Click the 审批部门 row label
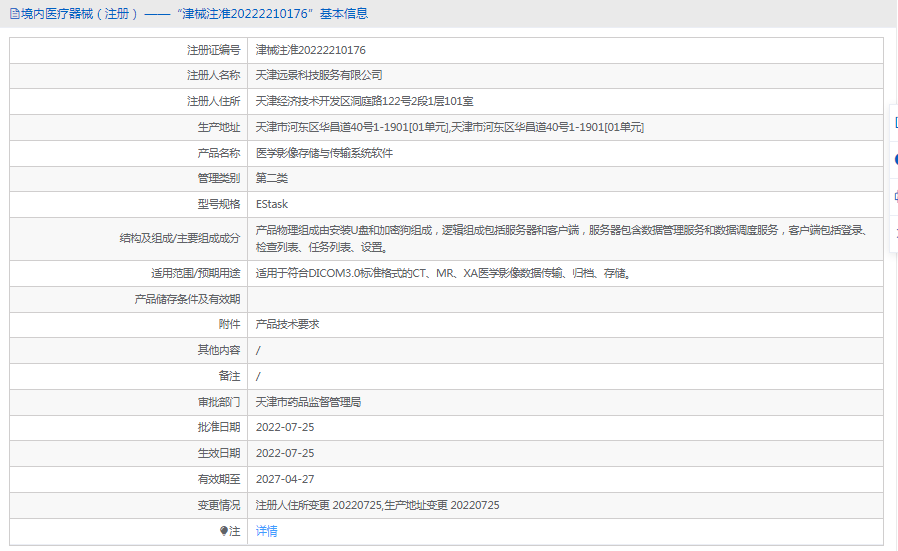The image size is (898, 551). pos(219,402)
